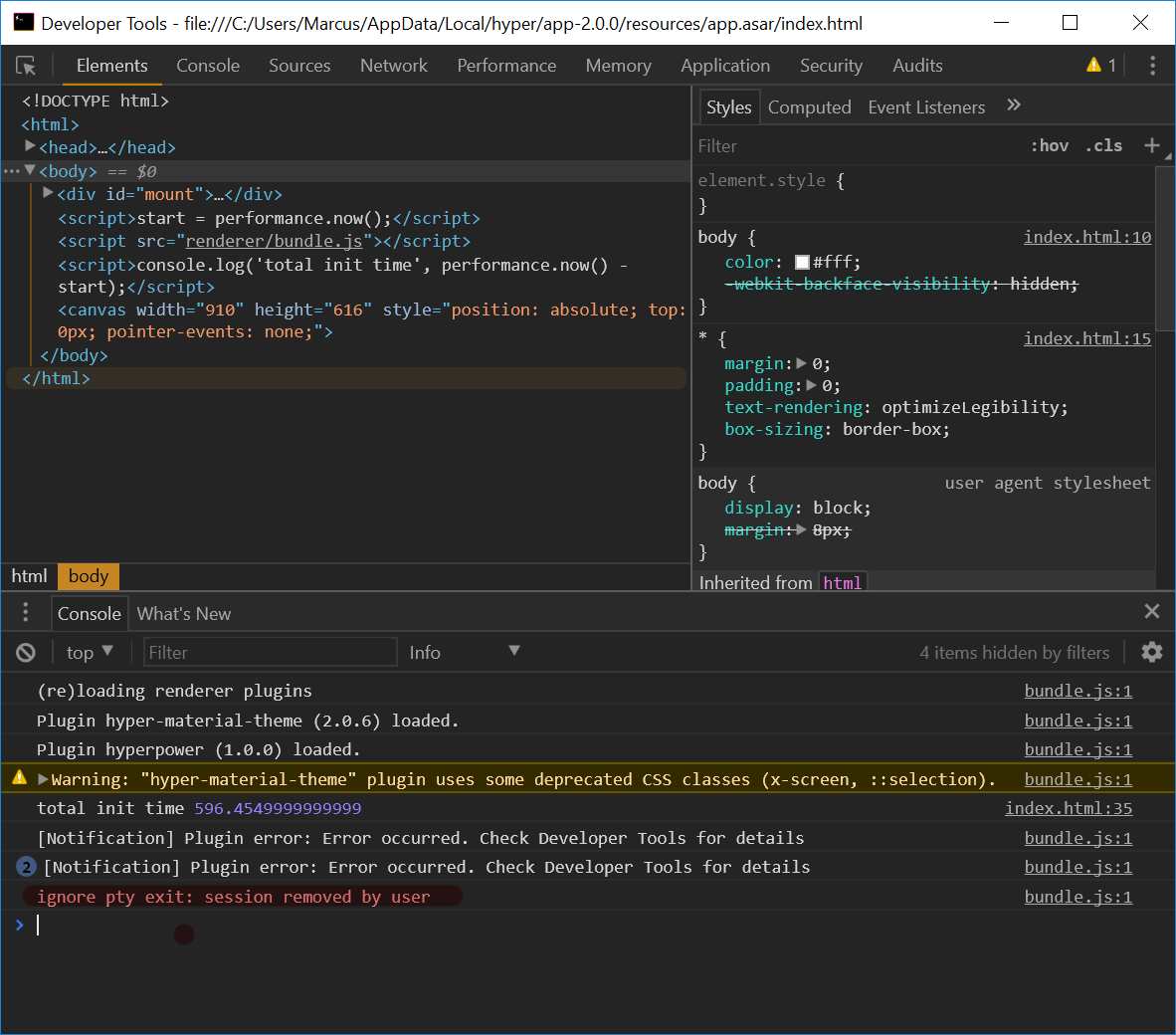Toggle the .cls class editor panel
The height and width of the screenshot is (1035, 1176).
click(x=1104, y=145)
